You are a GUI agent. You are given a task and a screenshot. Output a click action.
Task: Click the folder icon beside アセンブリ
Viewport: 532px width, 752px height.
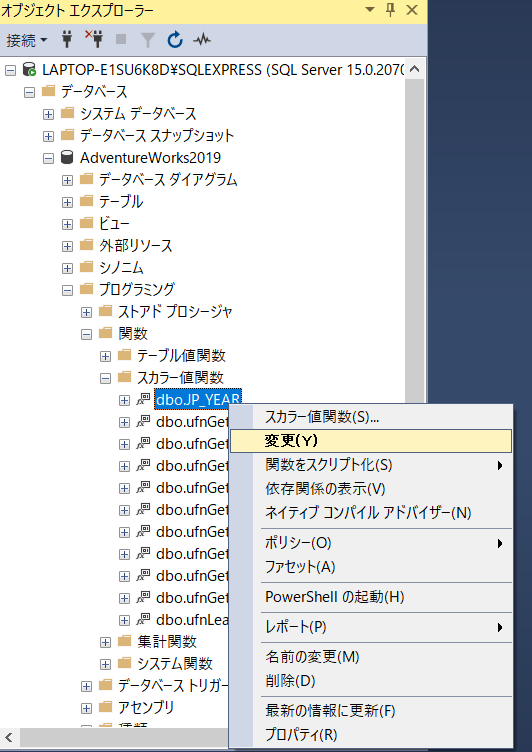pos(105,707)
